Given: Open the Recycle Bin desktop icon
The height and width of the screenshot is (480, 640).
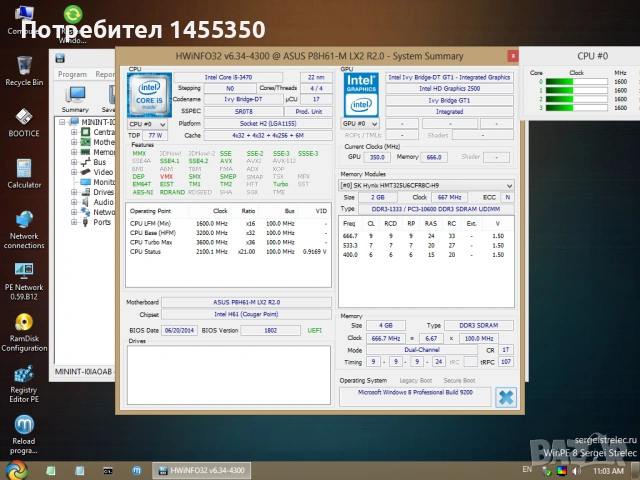Looking at the screenshot, I should tap(24, 71).
